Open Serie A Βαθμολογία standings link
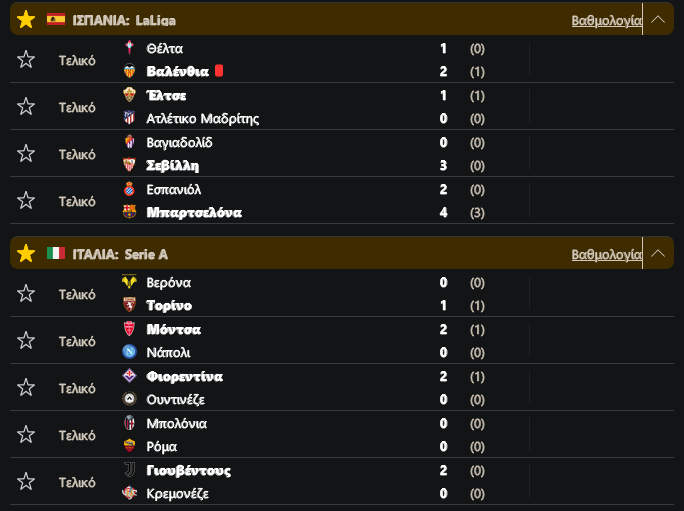 [x=606, y=254]
